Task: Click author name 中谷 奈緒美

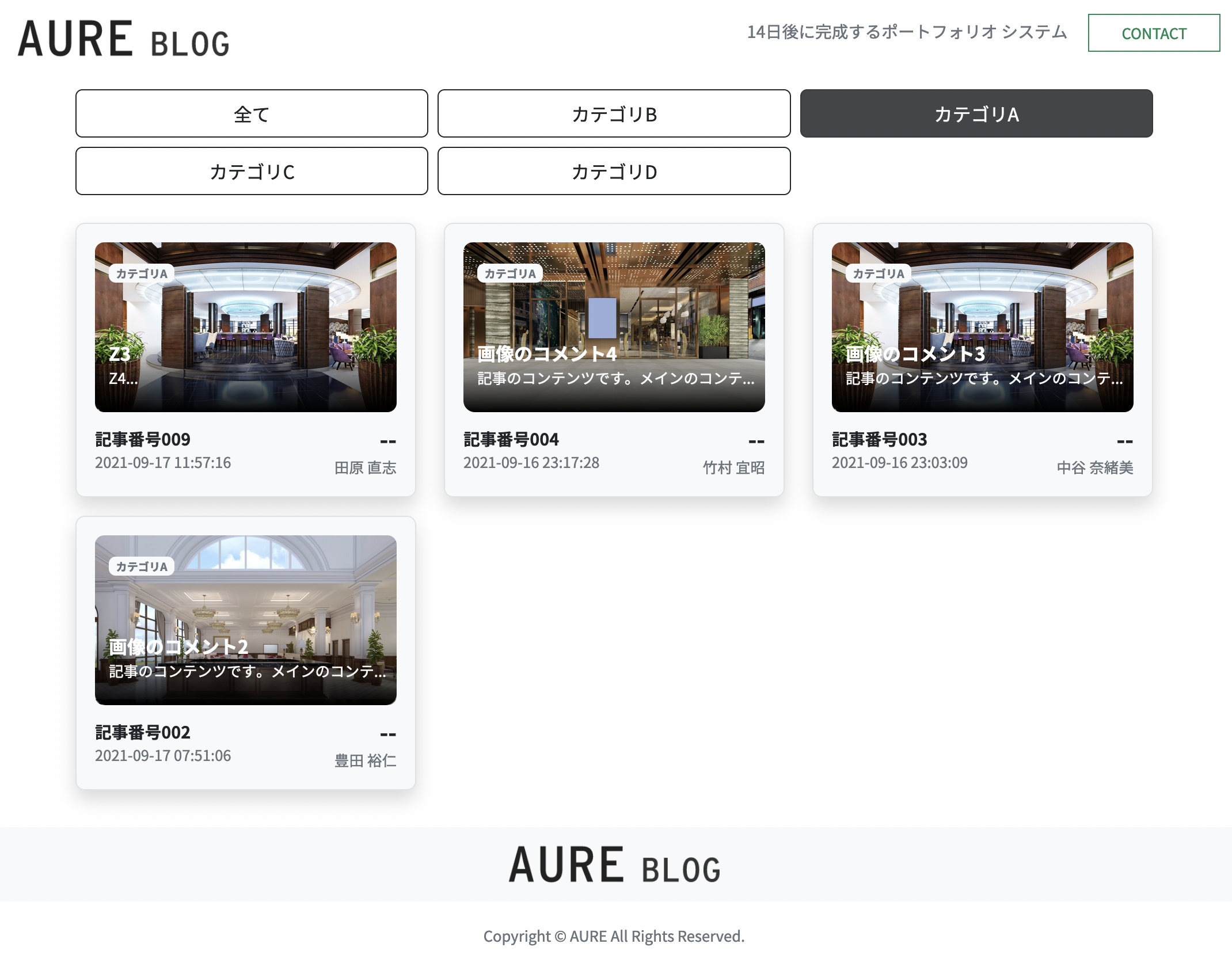Action: pyautogui.click(x=1094, y=467)
